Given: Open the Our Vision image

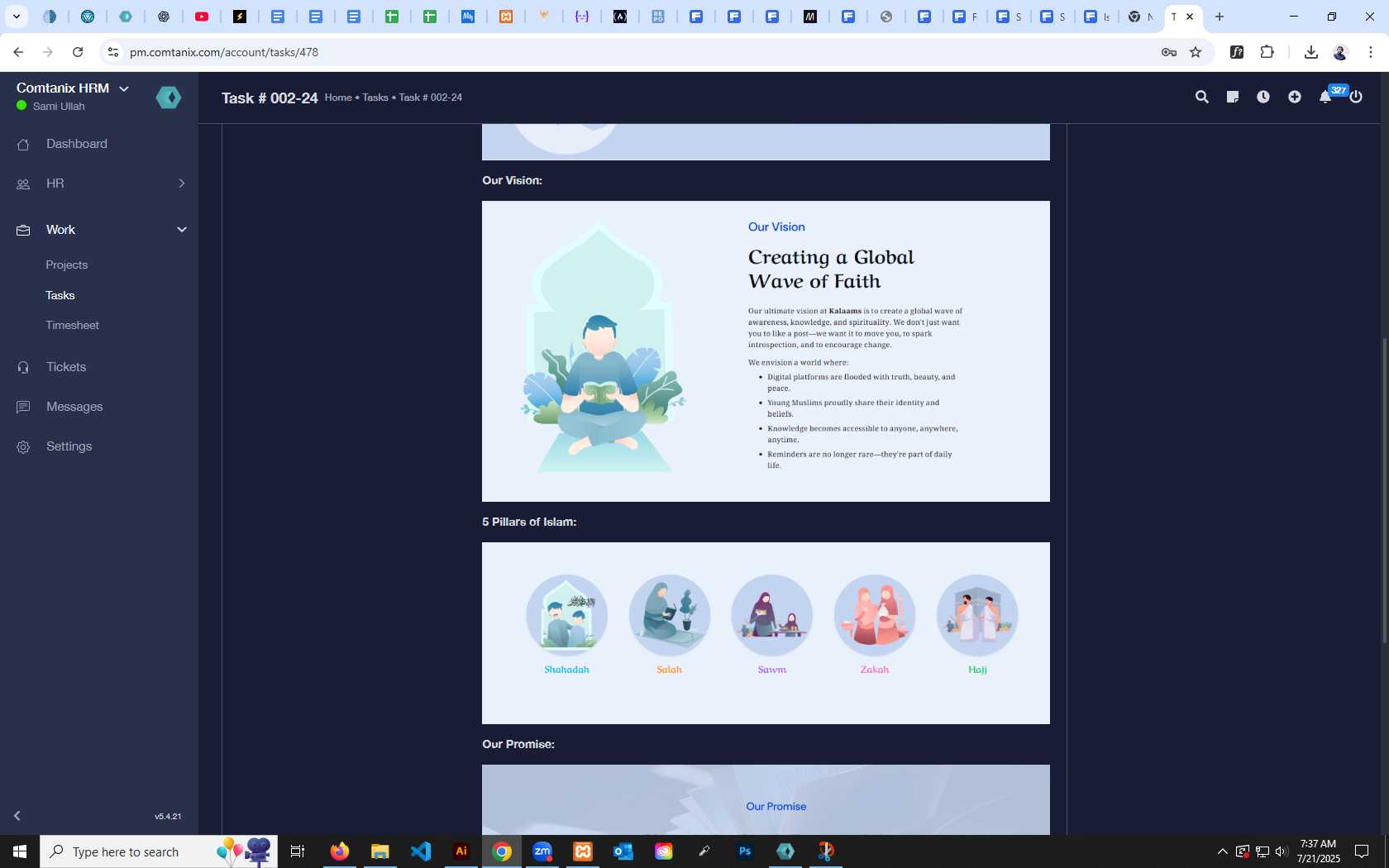Looking at the screenshot, I should [x=766, y=351].
